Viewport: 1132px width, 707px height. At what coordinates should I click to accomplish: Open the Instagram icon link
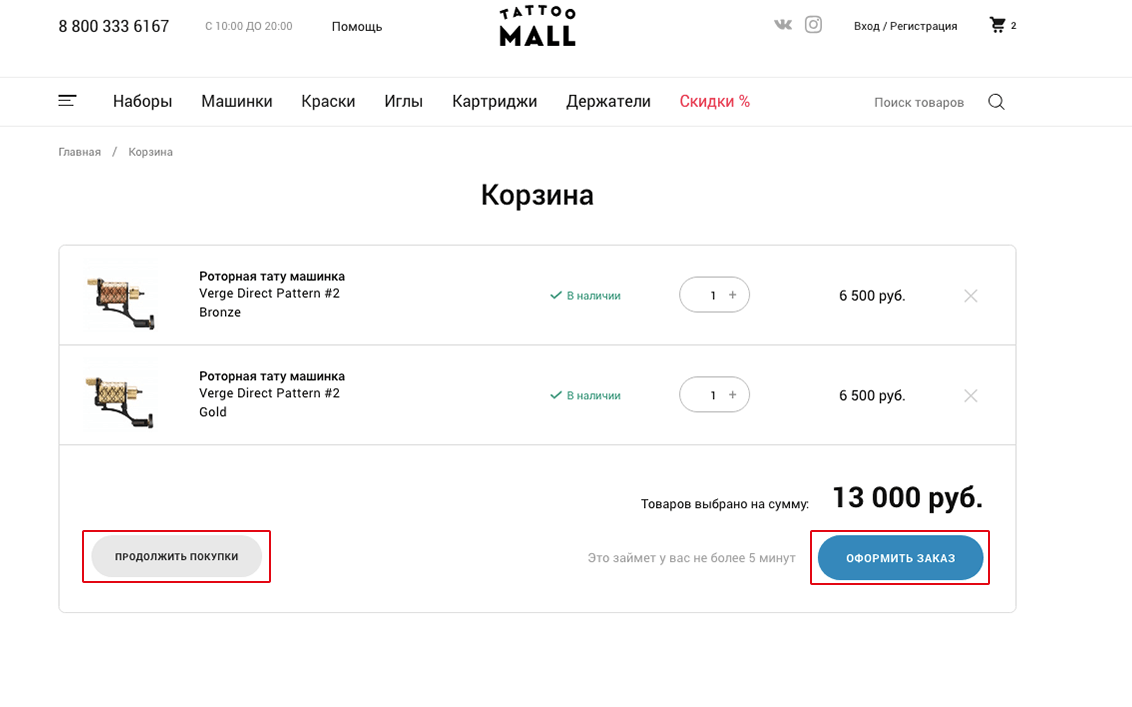click(813, 25)
